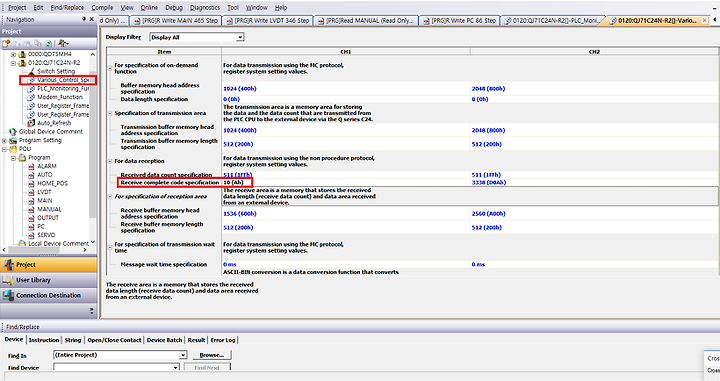Image resolution: width=720 pixels, height=381 pixels.
Task: Collapse 'For specification of reception area' section
Action: pos(110,196)
